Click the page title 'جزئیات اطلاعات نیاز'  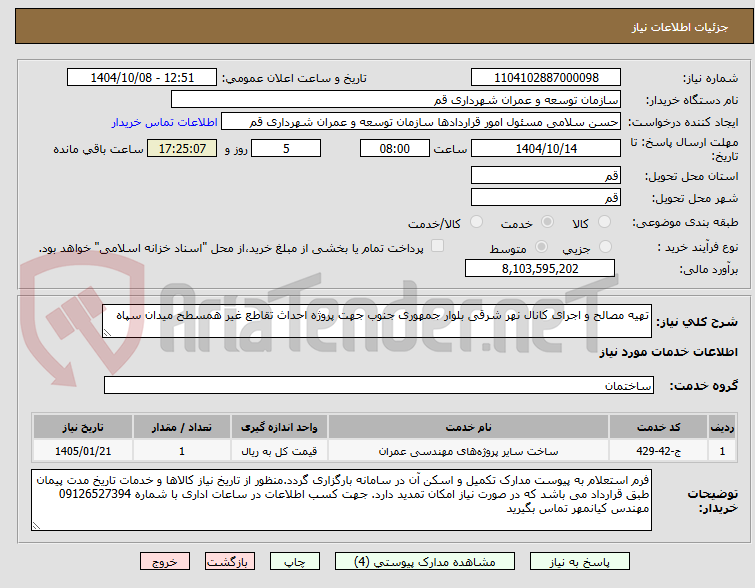click(679, 27)
